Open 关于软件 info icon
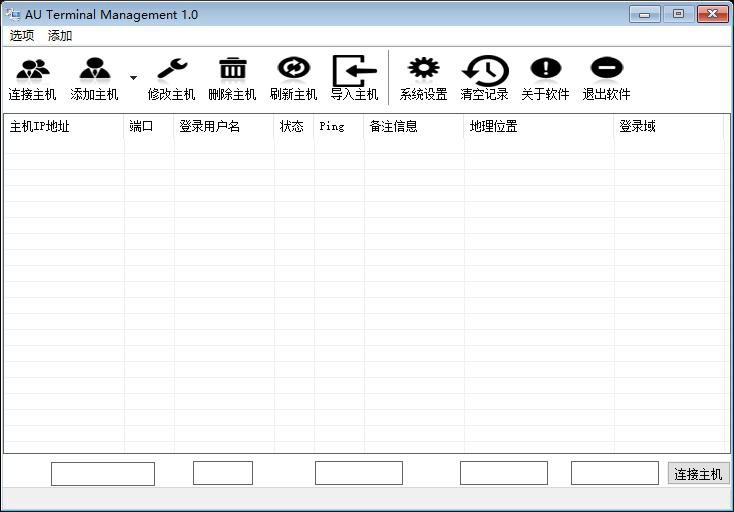Image resolution: width=734 pixels, height=512 pixels. tap(545, 69)
